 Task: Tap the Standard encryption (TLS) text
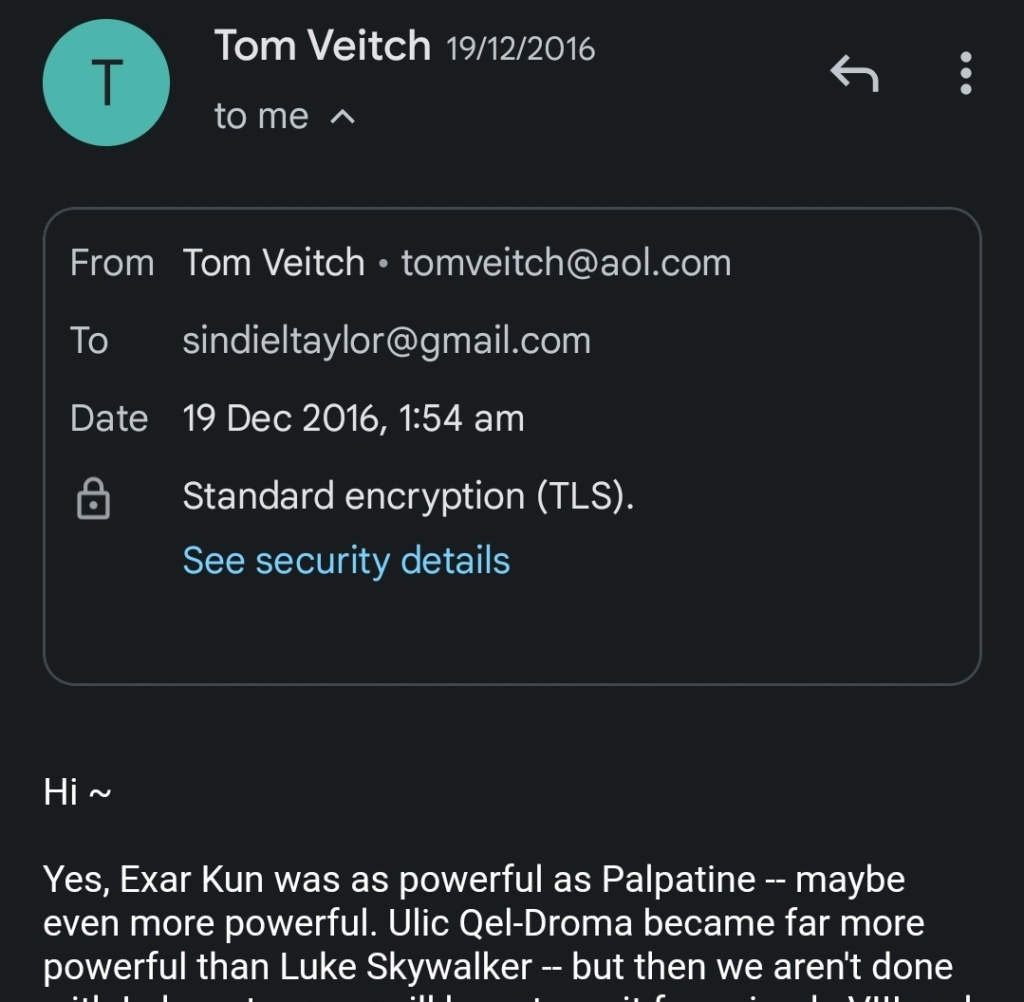[x=408, y=496]
